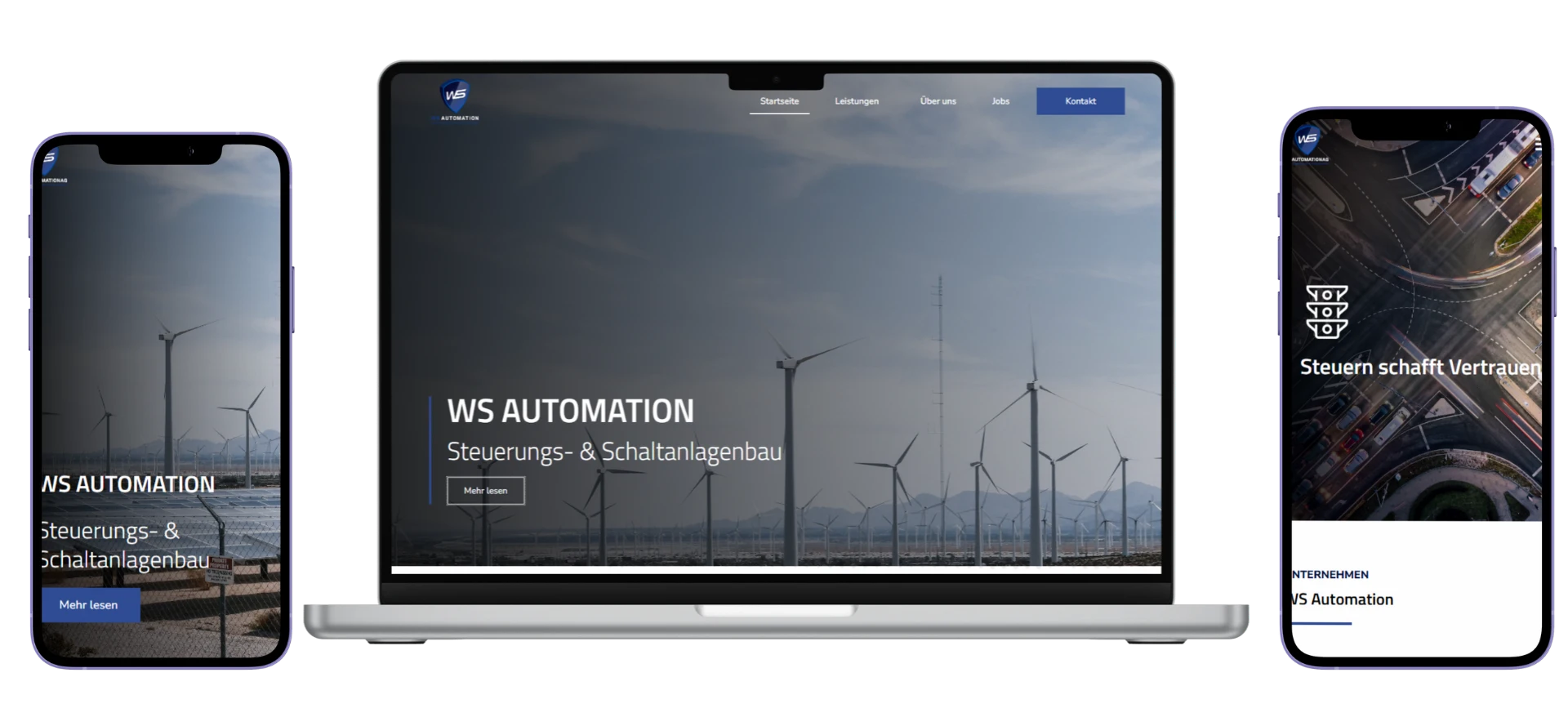This screenshot has height=726, width=1568.
Task: Tap the Steuern schafft Vertrauen headline
Action: (1419, 367)
